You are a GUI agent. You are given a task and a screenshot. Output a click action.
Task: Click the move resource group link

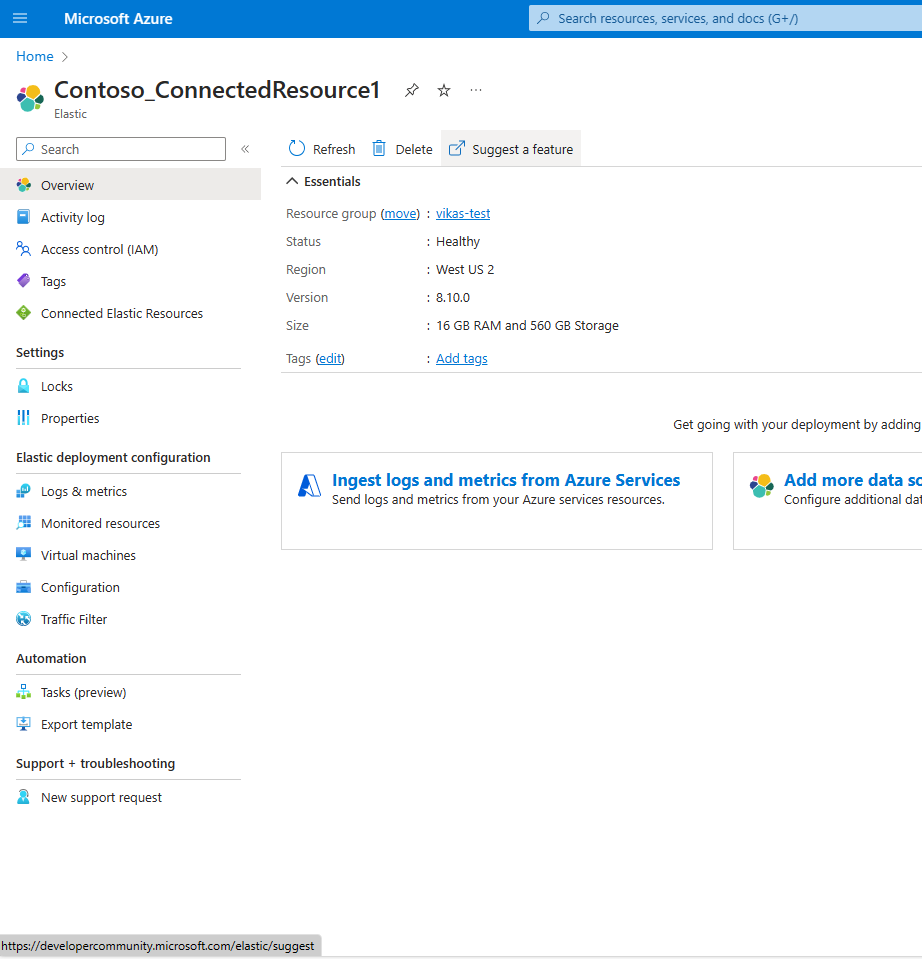coord(400,213)
